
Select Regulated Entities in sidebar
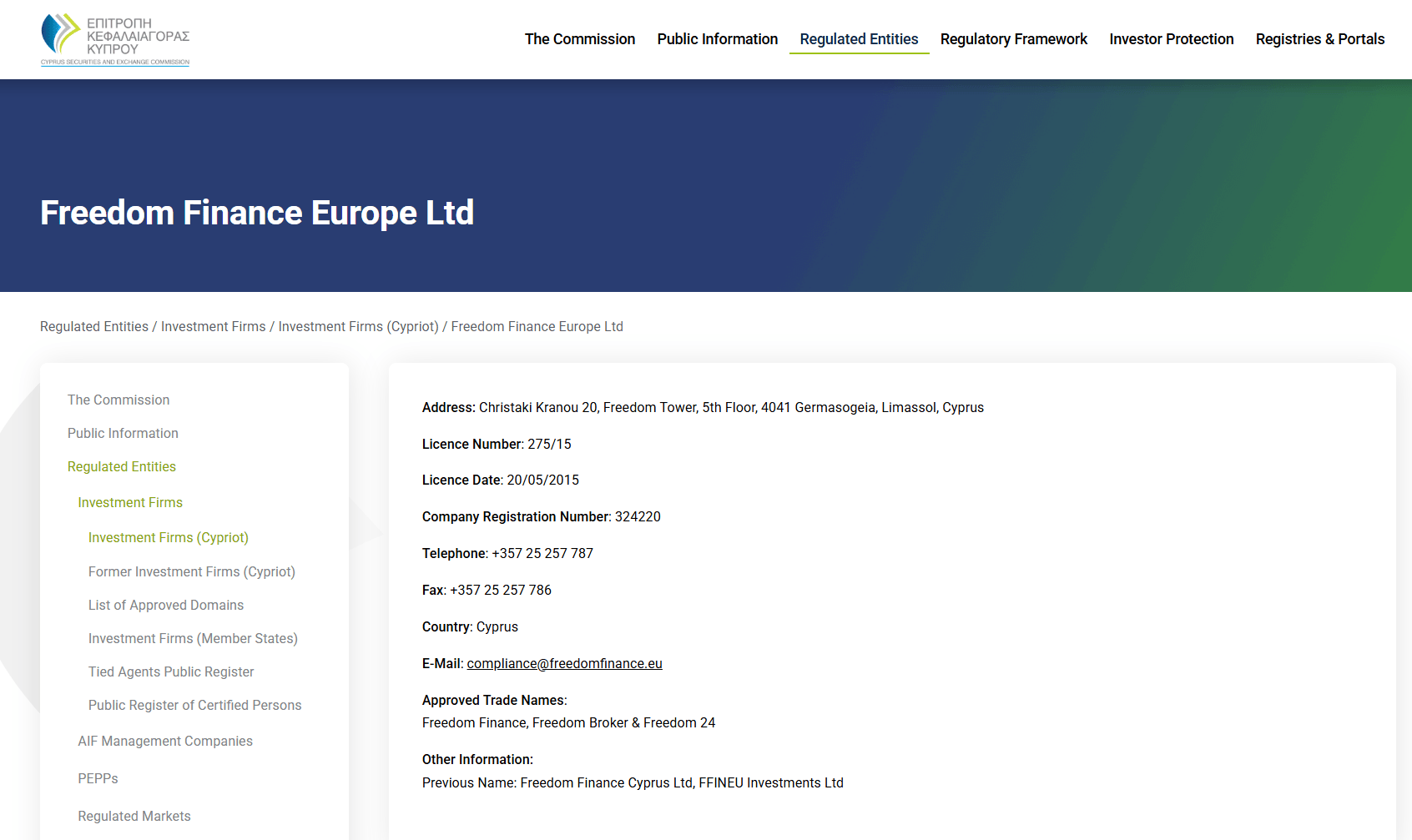pos(122,467)
